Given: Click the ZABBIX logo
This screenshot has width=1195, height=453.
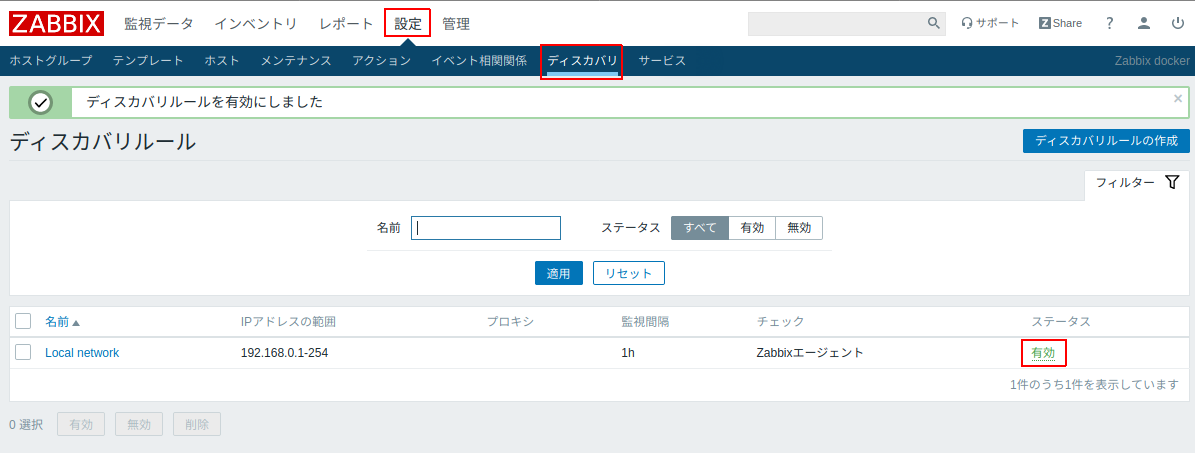Looking at the screenshot, I should 56,24.
